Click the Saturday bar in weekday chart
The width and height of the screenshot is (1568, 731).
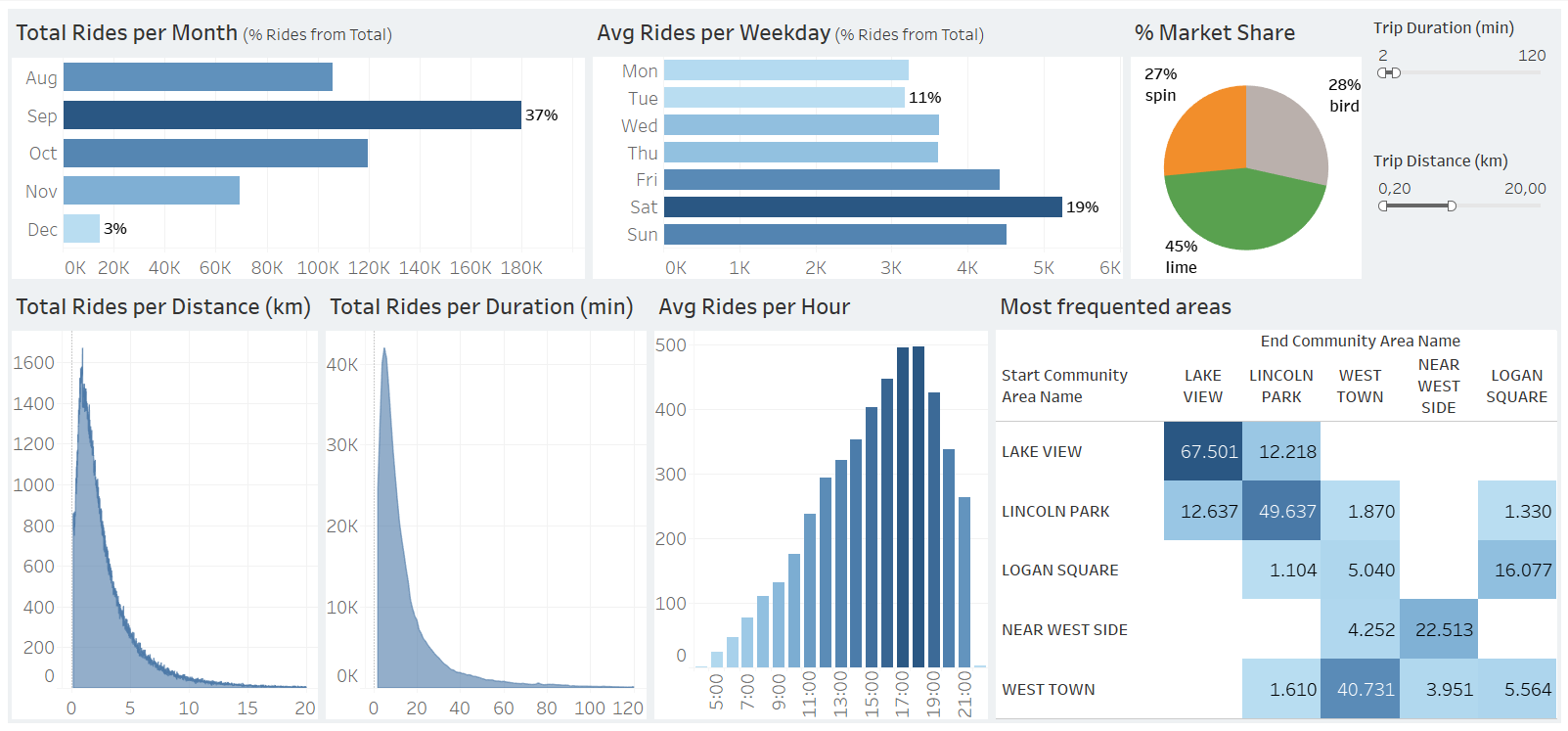[x=862, y=207]
